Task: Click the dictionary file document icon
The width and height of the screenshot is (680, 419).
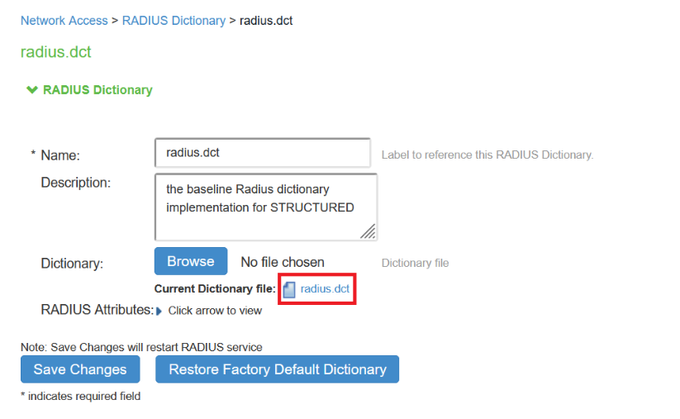Action: tap(290, 290)
